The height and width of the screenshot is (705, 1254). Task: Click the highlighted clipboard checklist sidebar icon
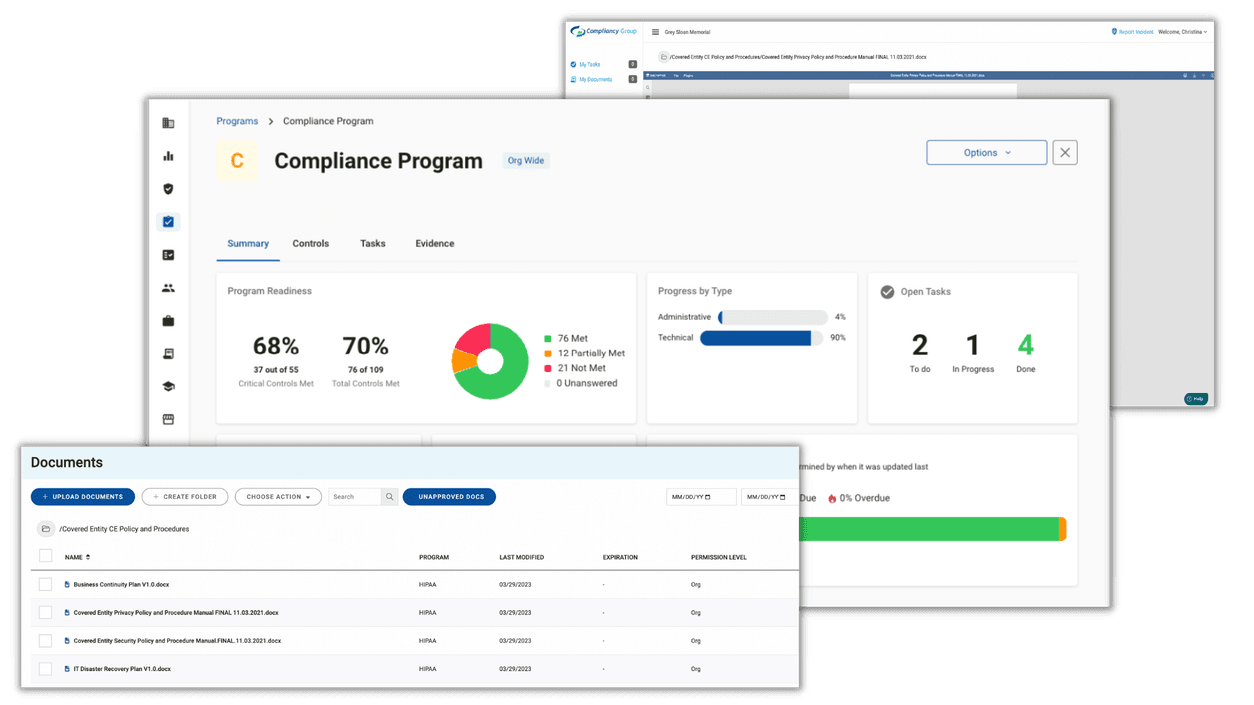(x=167, y=221)
